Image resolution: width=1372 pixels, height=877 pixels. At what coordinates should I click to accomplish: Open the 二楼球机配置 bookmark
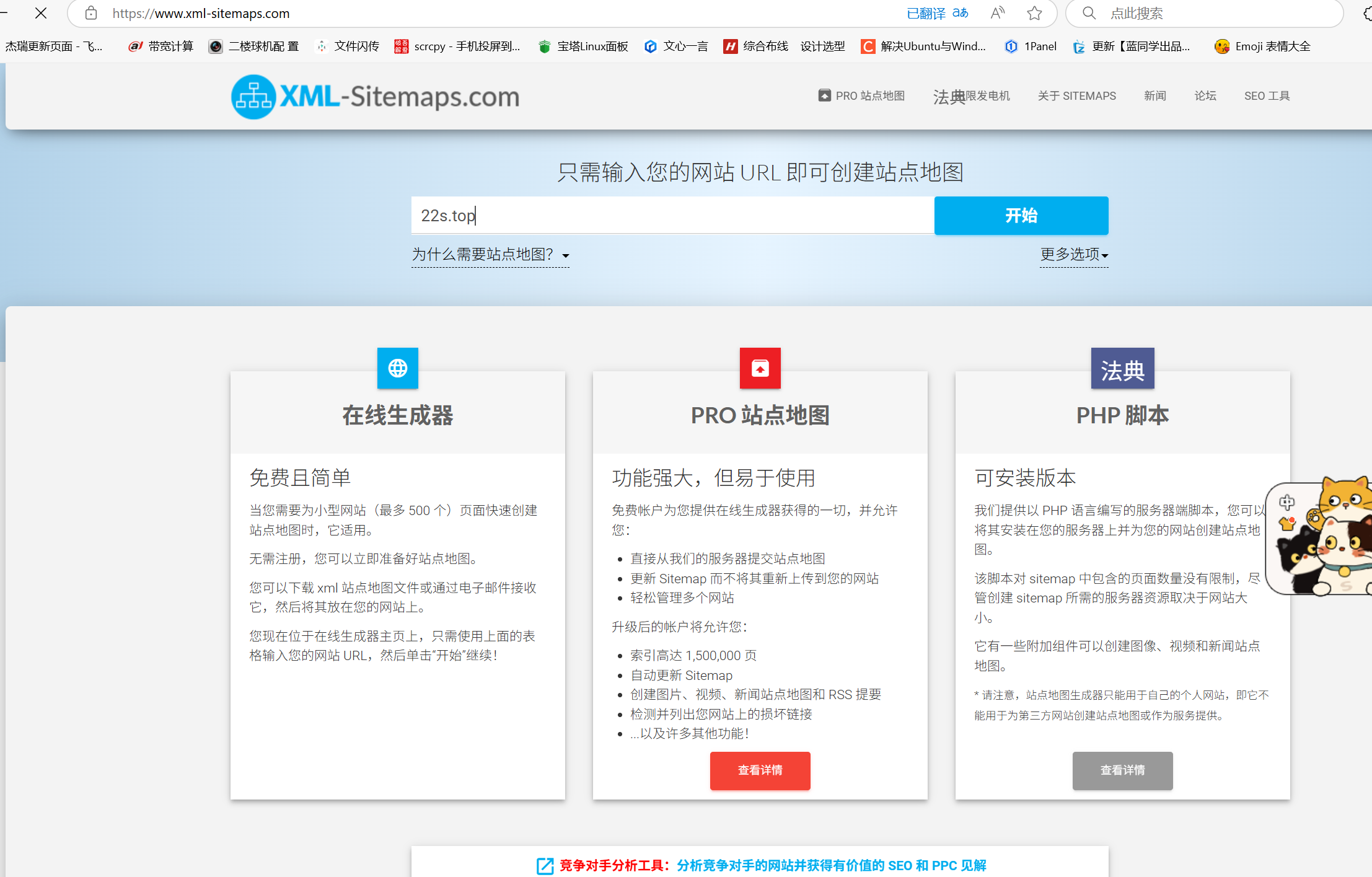click(x=254, y=46)
